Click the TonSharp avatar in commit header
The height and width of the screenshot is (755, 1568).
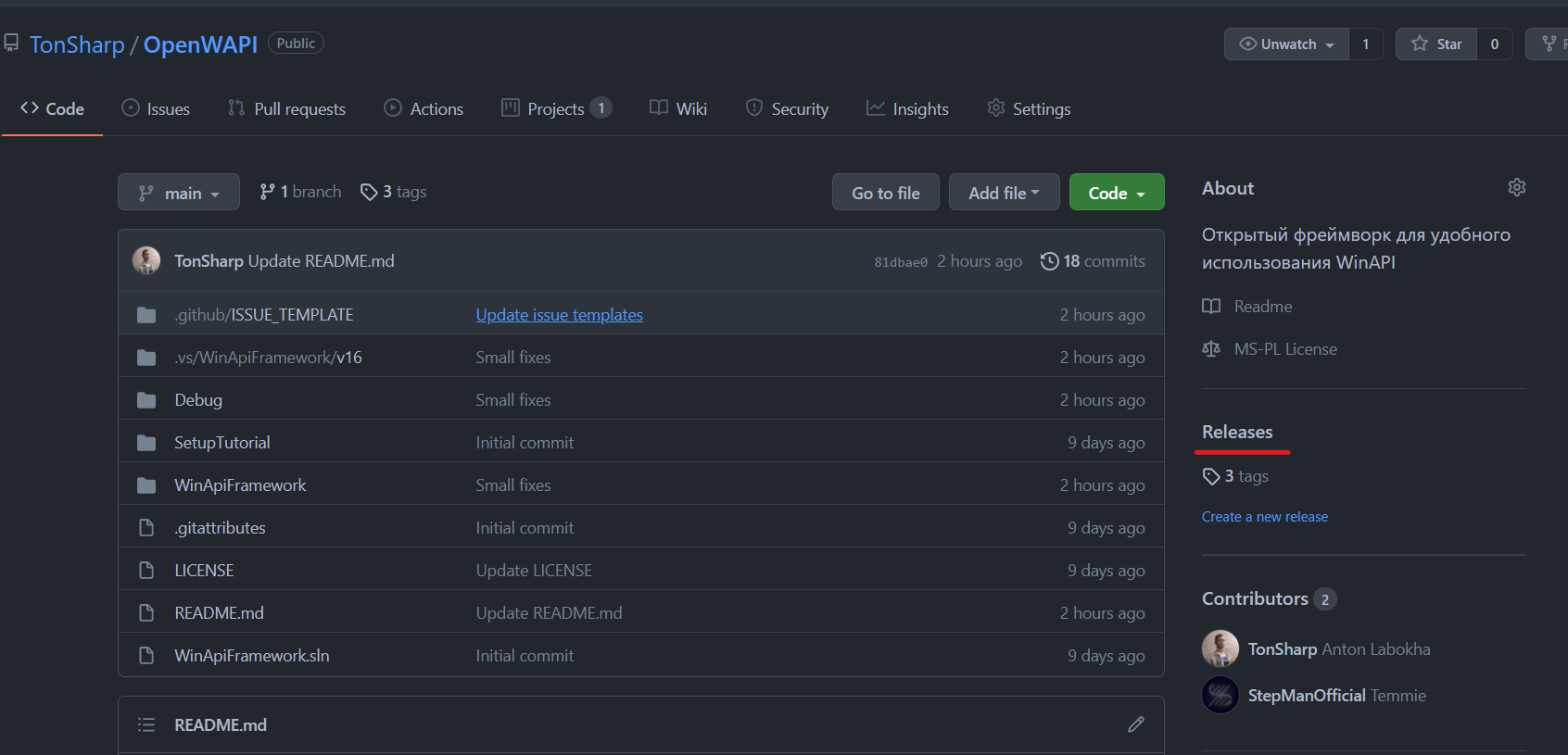(x=146, y=260)
